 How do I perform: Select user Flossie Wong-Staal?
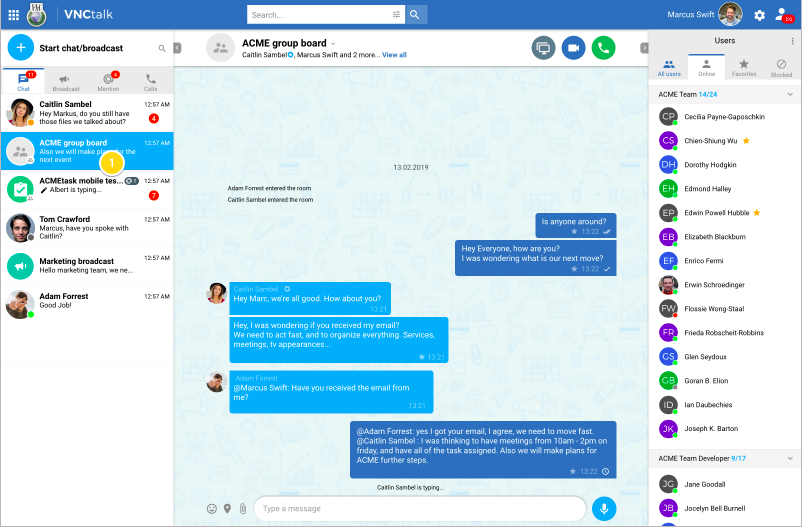pos(724,309)
